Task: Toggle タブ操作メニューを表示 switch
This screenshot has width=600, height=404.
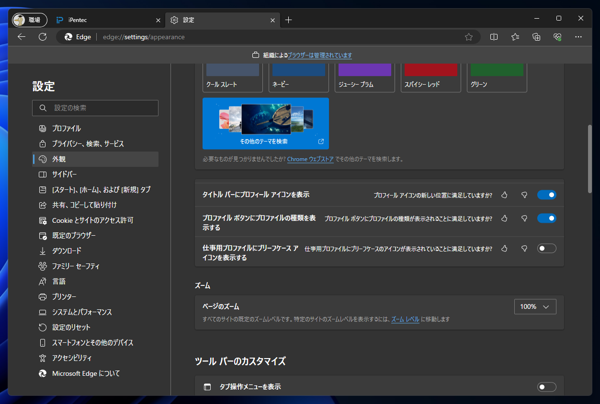Action: 546,387
